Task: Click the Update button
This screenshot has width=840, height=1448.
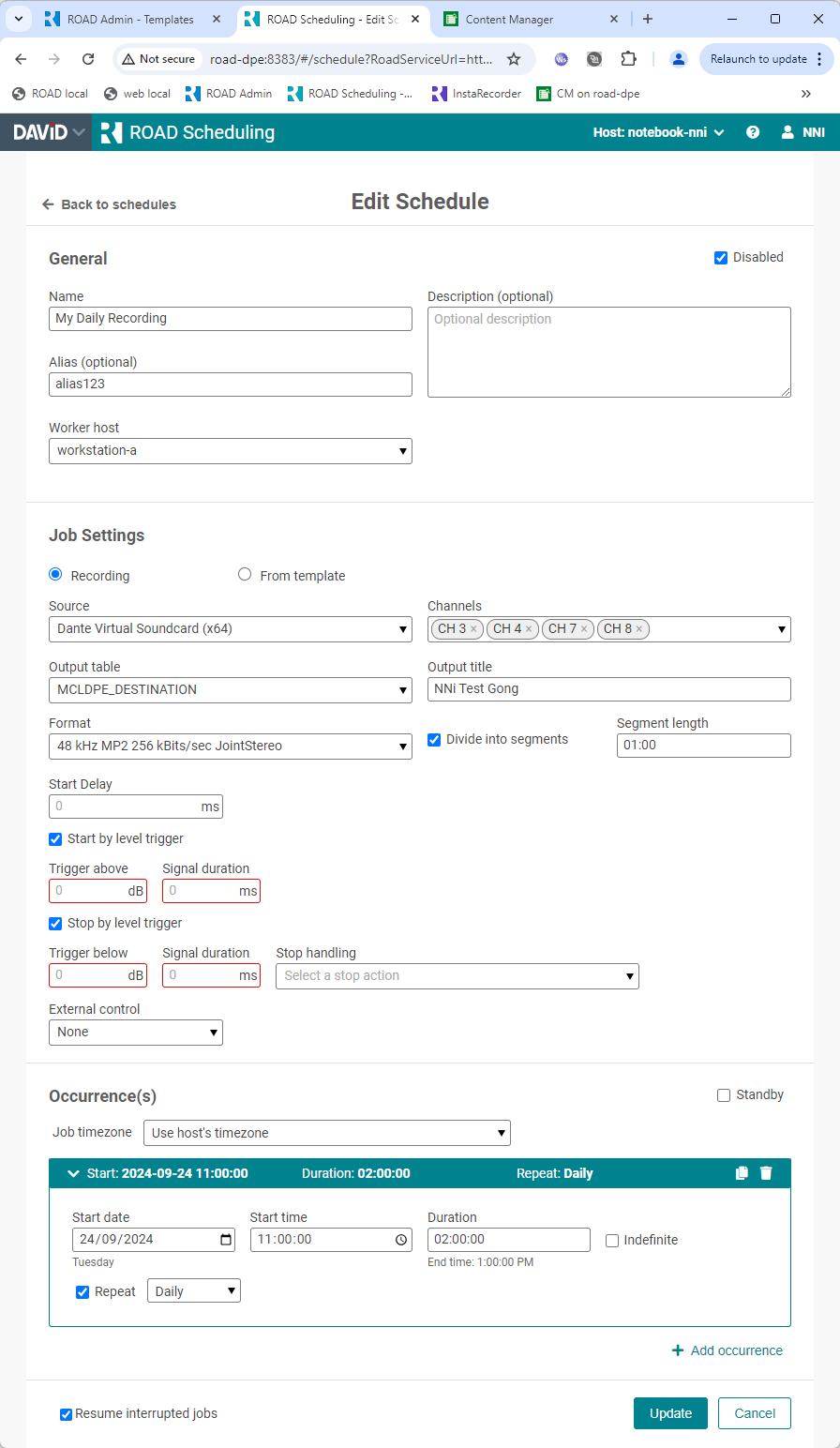Action: tap(670, 1413)
